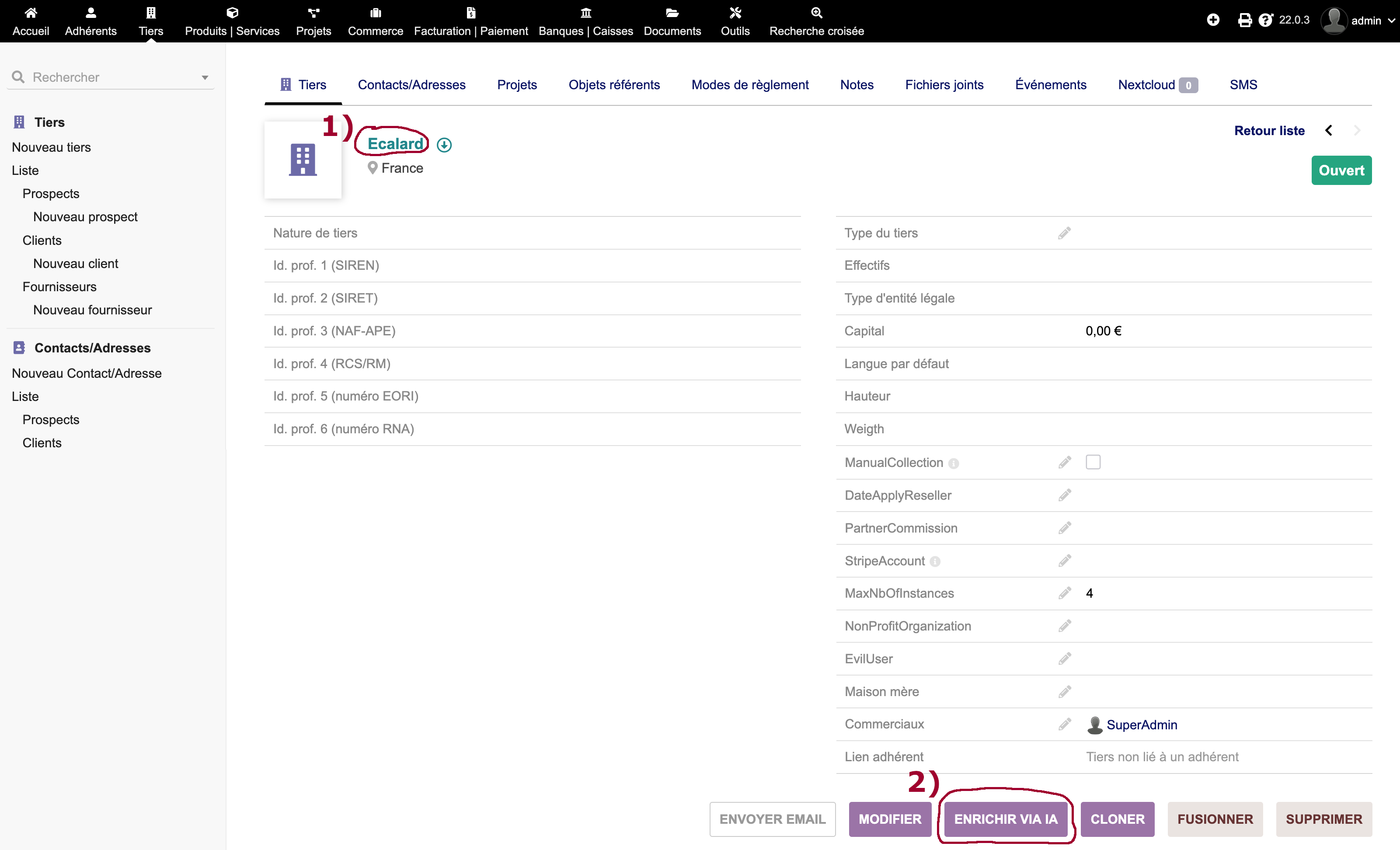Open the Outils tools menu icon
The width and height of the screenshot is (1400, 850).
coord(735,13)
